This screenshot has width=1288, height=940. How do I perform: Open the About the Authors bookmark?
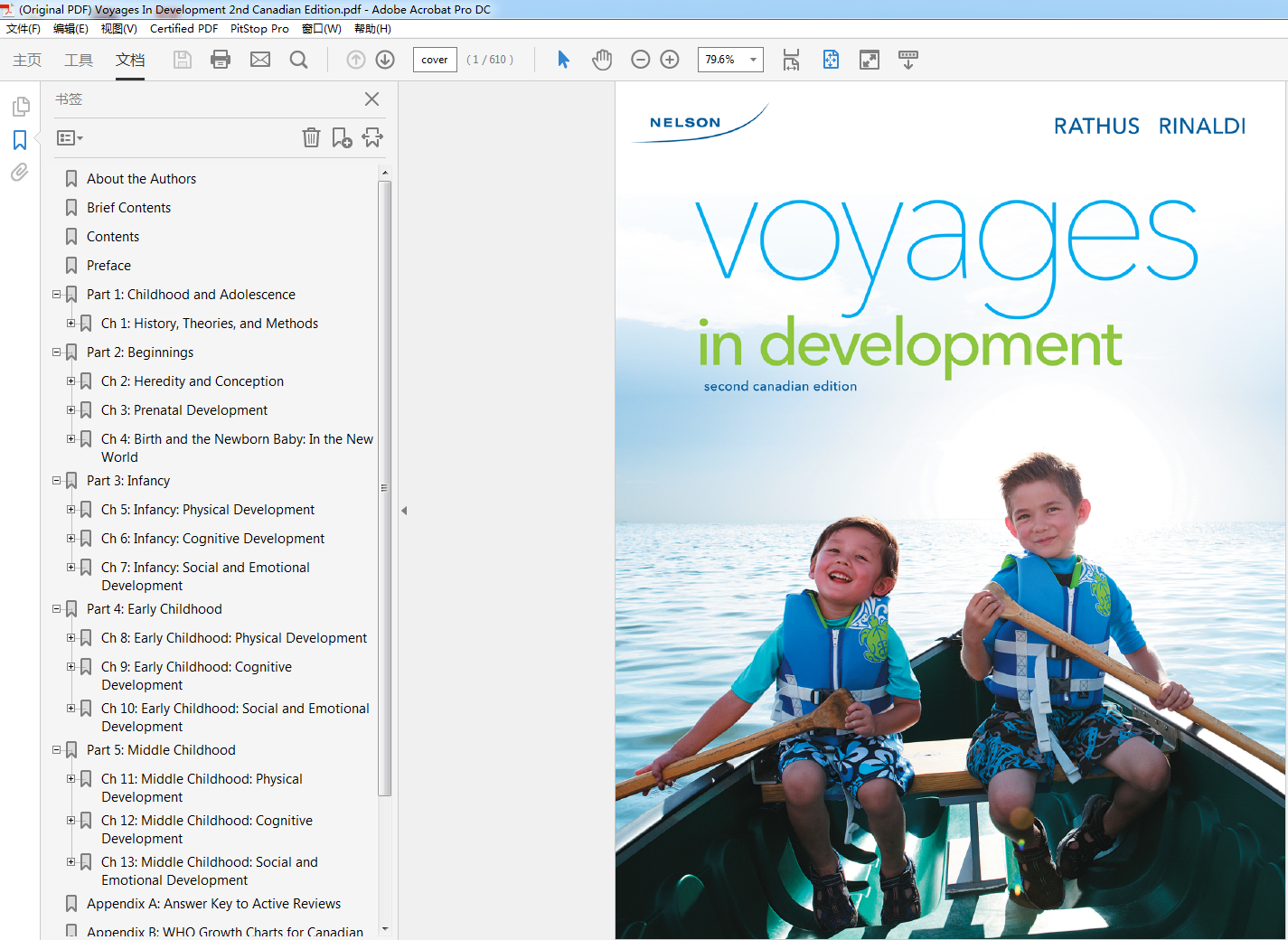141,179
